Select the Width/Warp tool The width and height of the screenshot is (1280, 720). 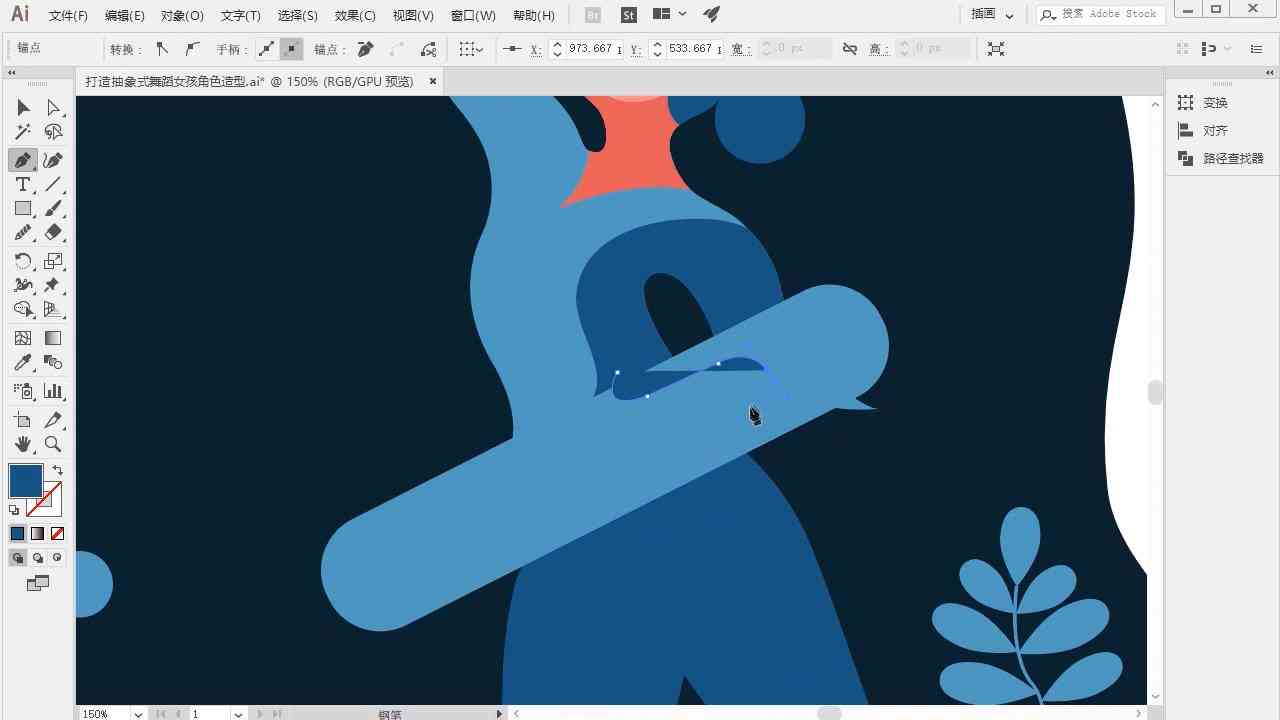pos(23,286)
